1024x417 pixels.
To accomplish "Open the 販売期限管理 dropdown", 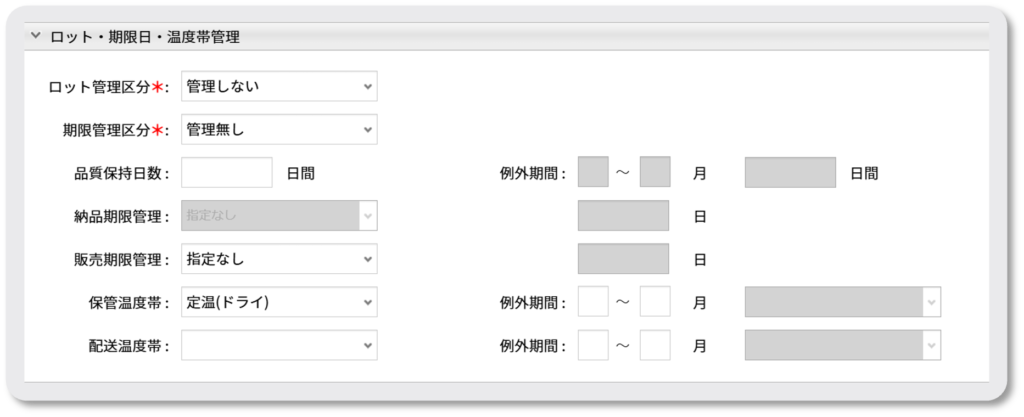I will [279, 259].
